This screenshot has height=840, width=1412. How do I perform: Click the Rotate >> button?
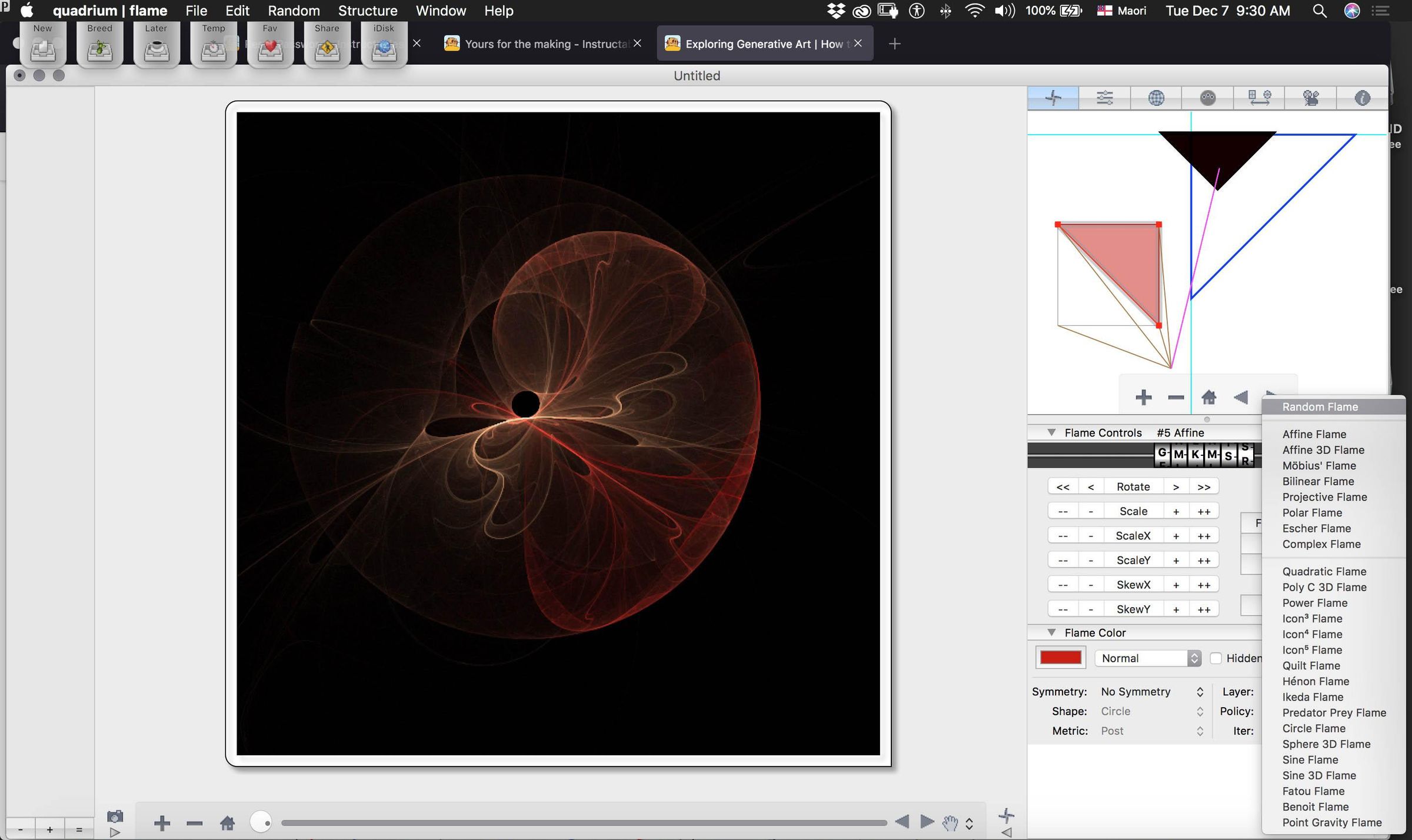click(x=1204, y=486)
